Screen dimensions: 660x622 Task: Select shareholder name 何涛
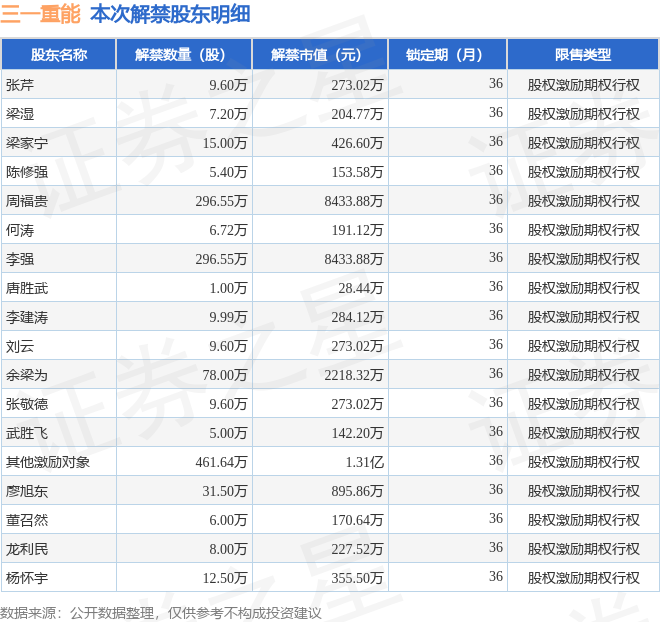click(x=20, y=230)
